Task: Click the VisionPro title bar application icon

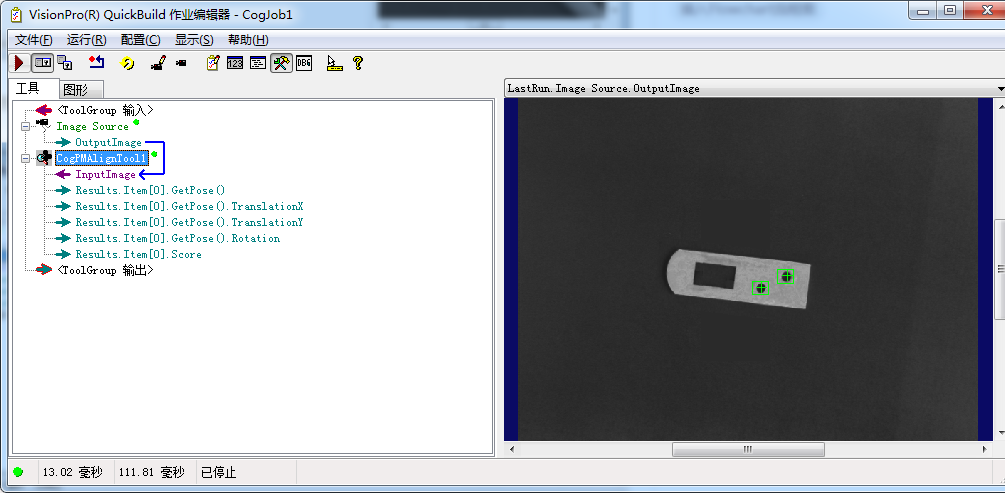Action: 17,14
